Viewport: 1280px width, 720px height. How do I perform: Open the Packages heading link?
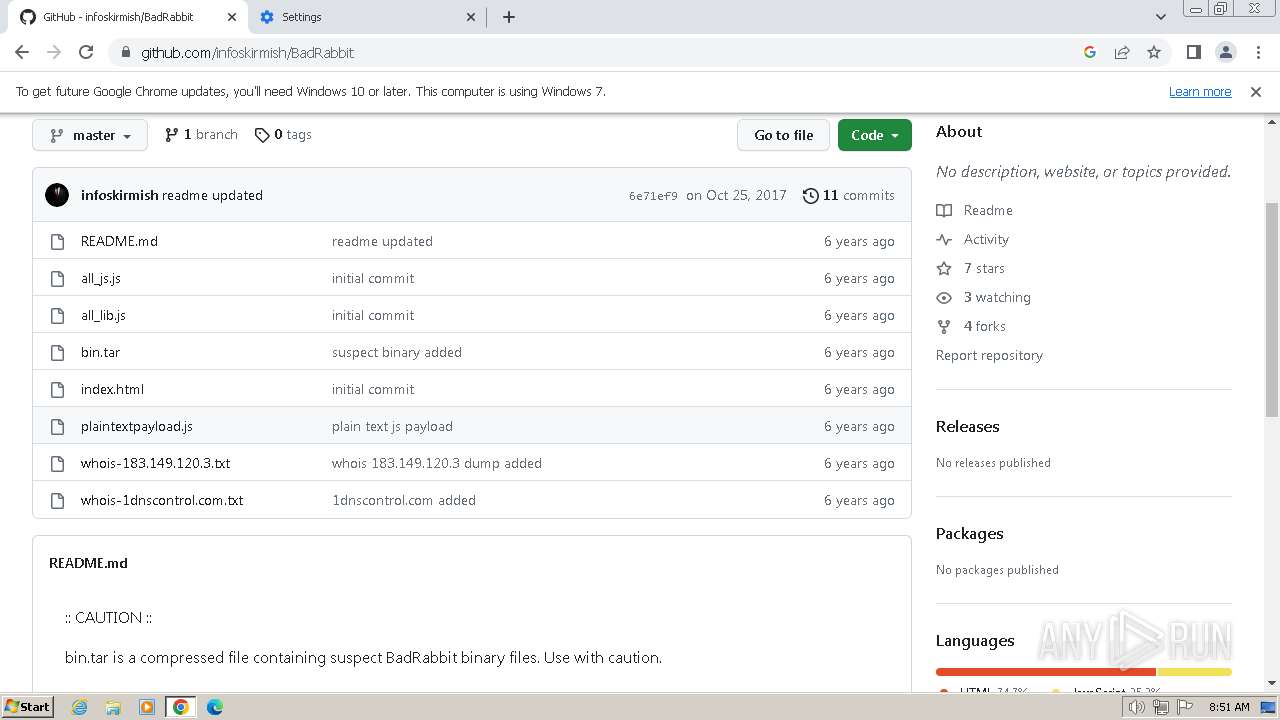tap(969, 533)
